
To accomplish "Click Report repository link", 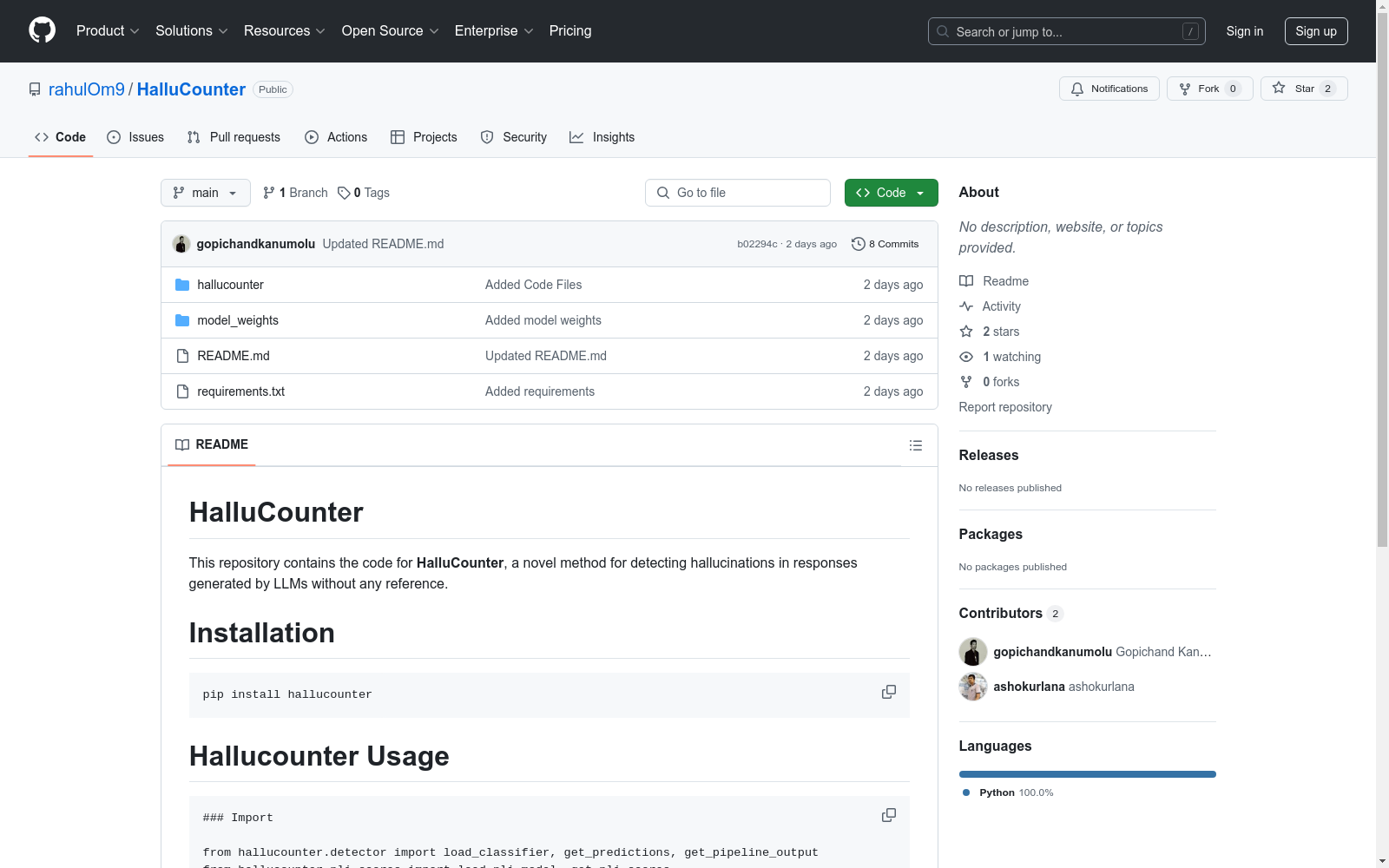I will click(x=1005, y=407).
